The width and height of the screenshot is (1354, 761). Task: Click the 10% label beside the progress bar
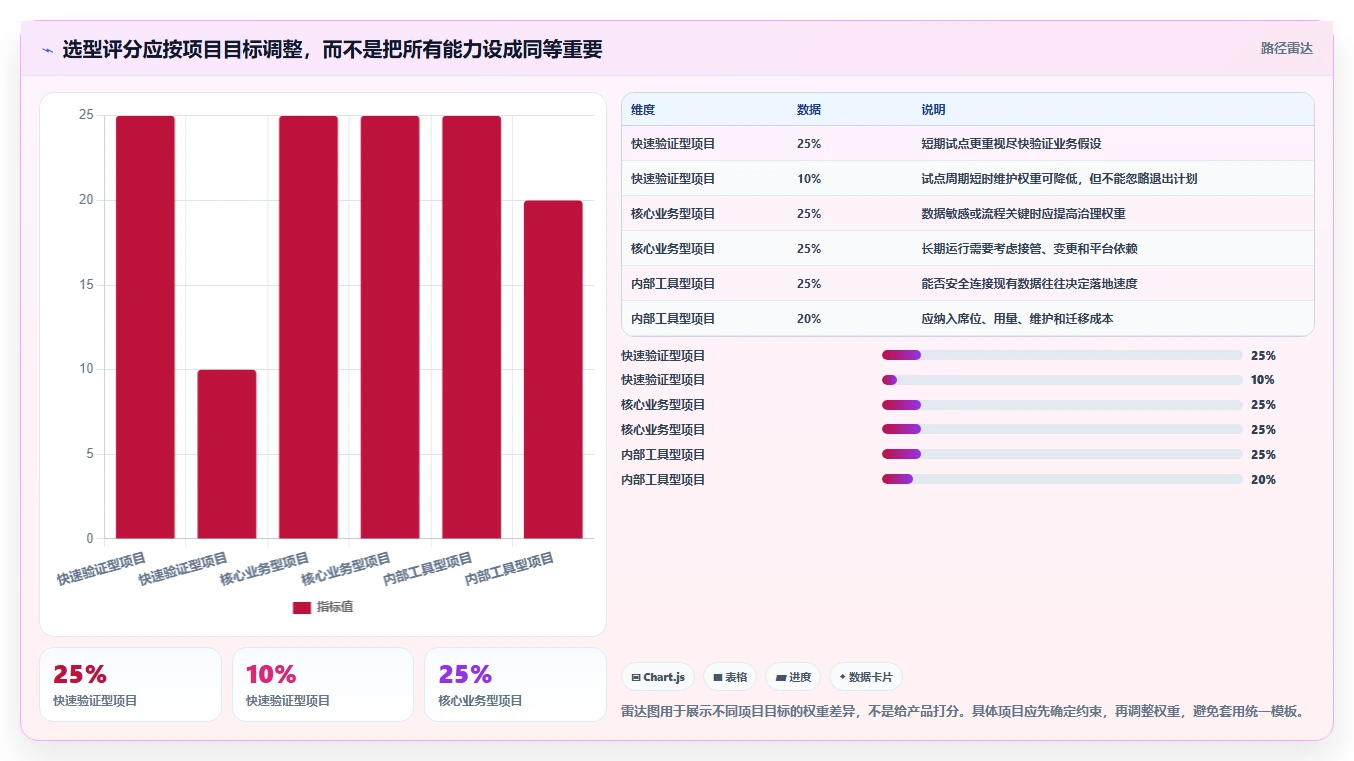[1262, 380]
